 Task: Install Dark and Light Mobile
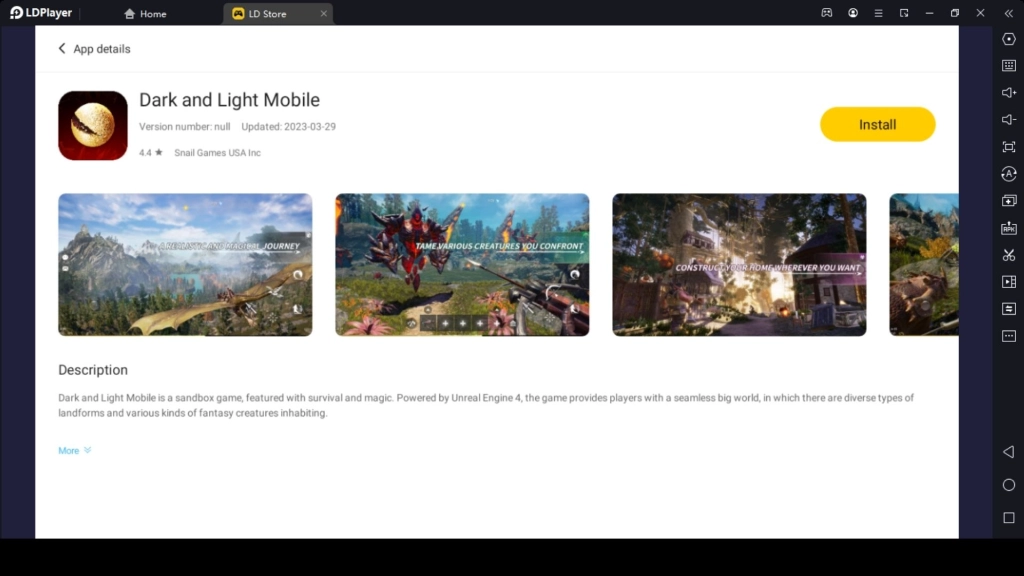pos(877,124)
